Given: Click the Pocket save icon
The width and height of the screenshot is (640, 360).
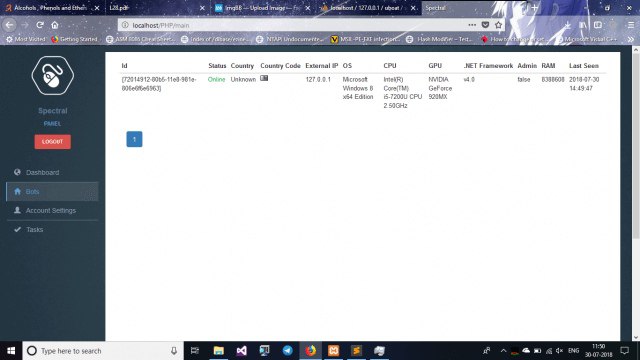Looking at the screenshot, I should [x=485, y=25].
